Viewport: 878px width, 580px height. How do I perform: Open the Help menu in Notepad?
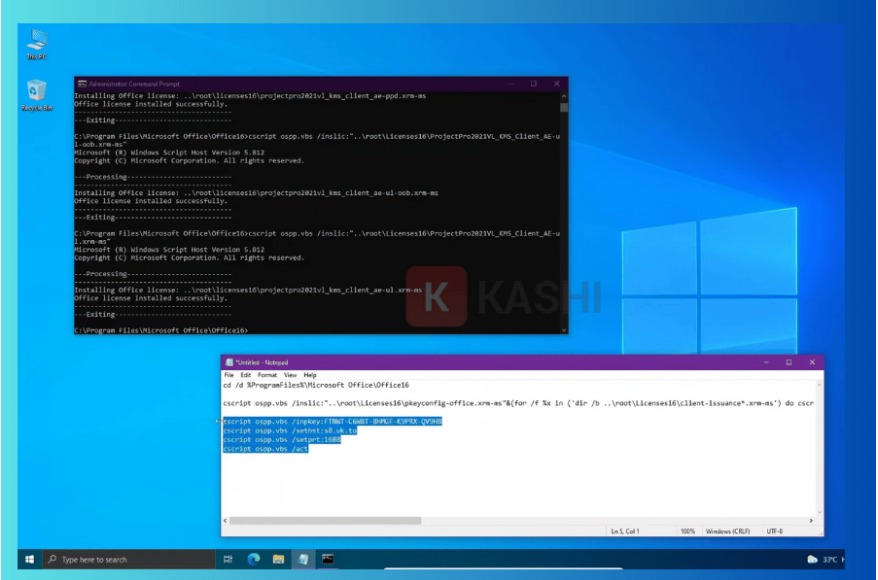pyautogui.click(x=310, y=375)
